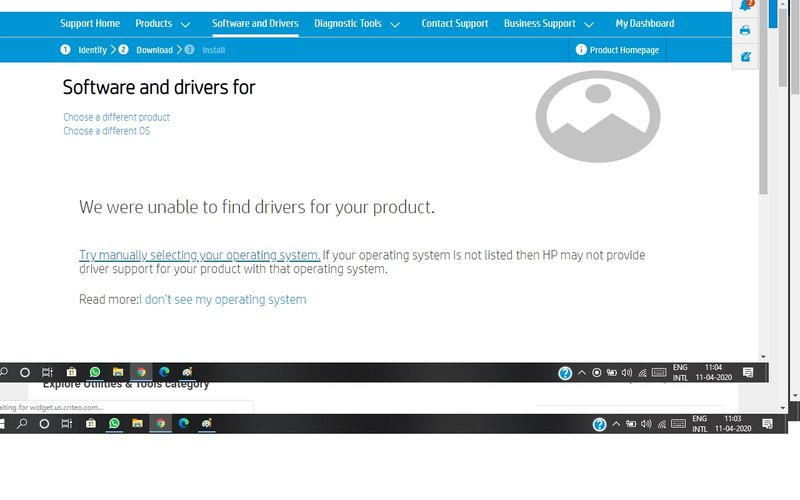This screenshot has height=500, width=800.
Task: Click step 1 circle icon before Identify
Action: (x=65, y=49)
